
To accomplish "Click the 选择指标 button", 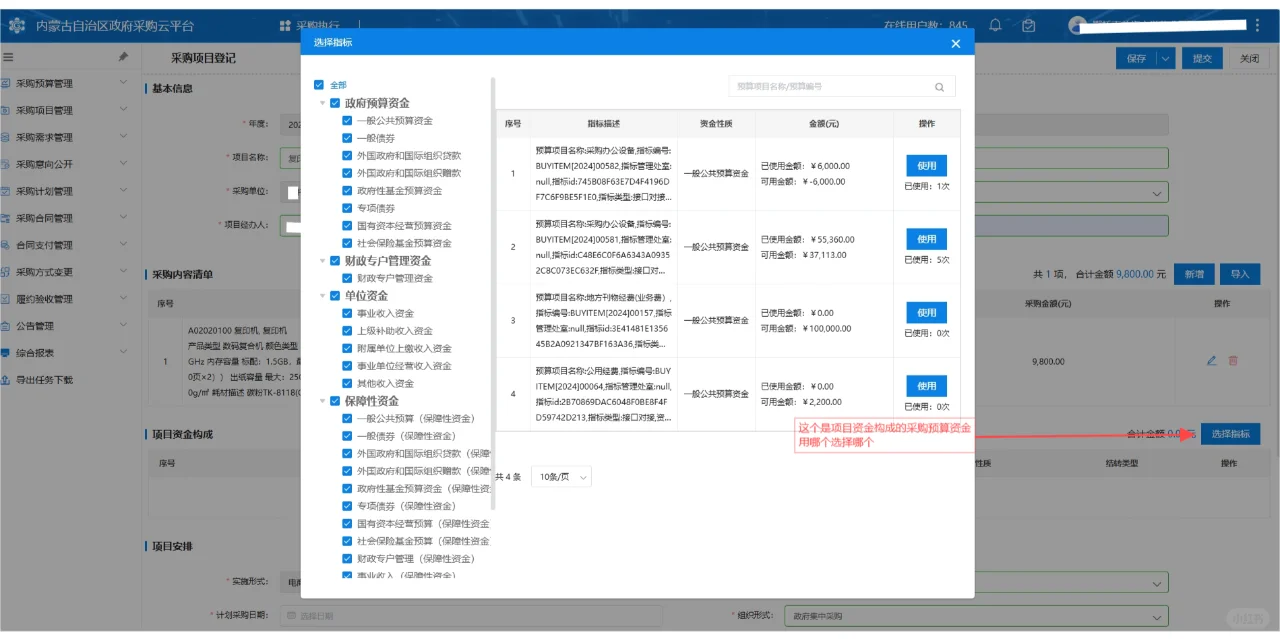I will pos(1230,434).
